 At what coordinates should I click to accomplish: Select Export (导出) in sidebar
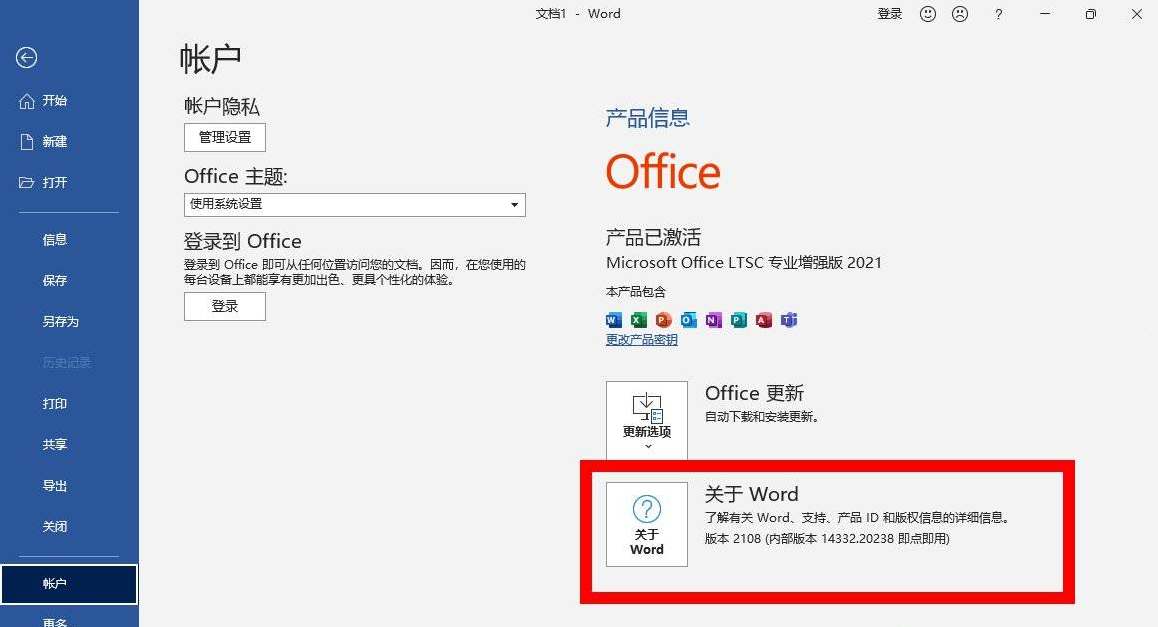[54, 486]
